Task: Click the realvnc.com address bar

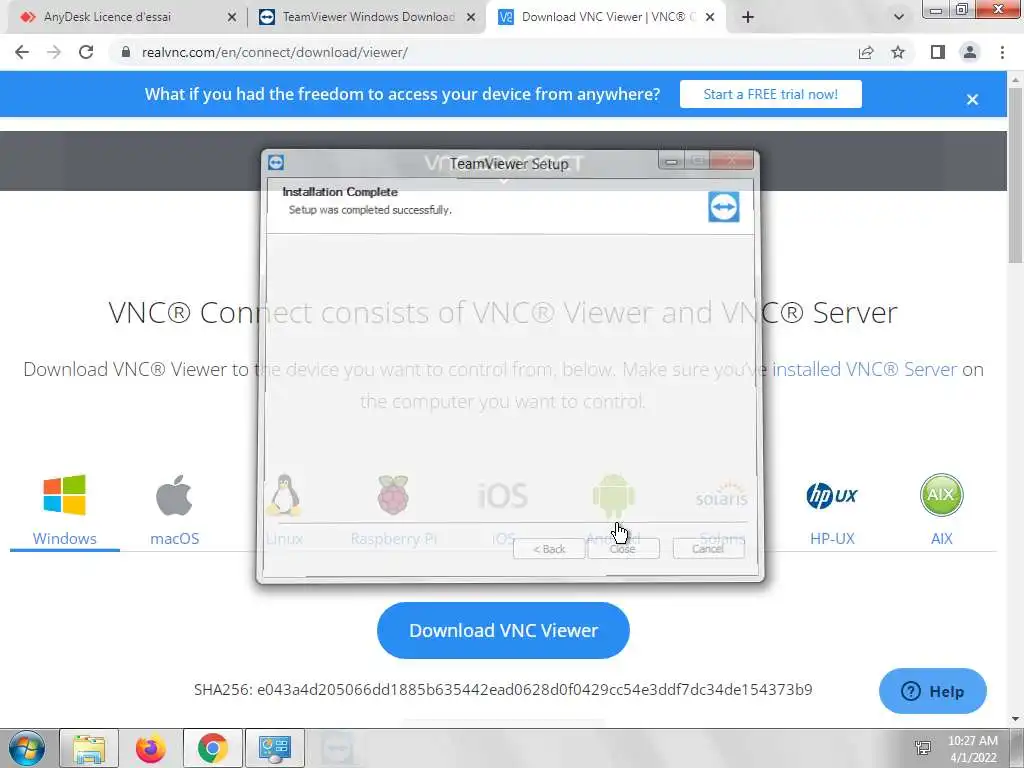Action: tap(483, 52)
